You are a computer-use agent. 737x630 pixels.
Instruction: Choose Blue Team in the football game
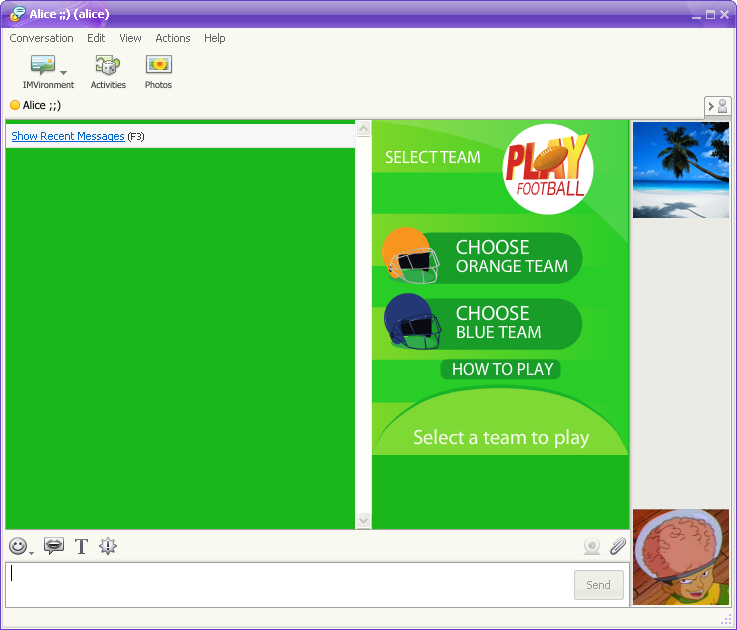498,323
